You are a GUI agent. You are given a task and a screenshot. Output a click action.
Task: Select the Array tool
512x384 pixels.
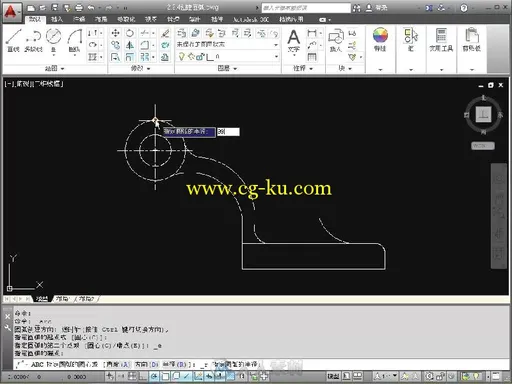tap(145, 57)
